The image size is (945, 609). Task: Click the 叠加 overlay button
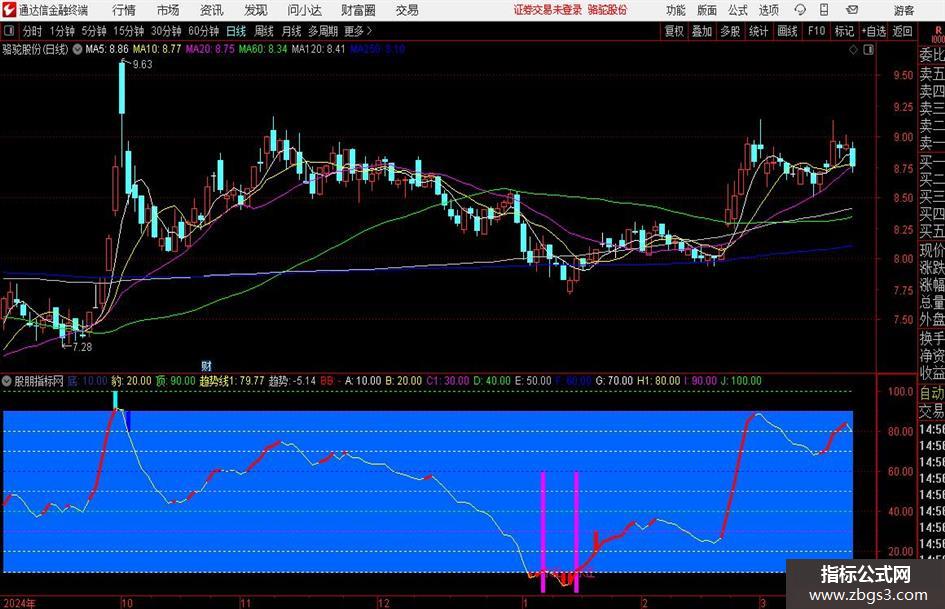click(702, 31)
